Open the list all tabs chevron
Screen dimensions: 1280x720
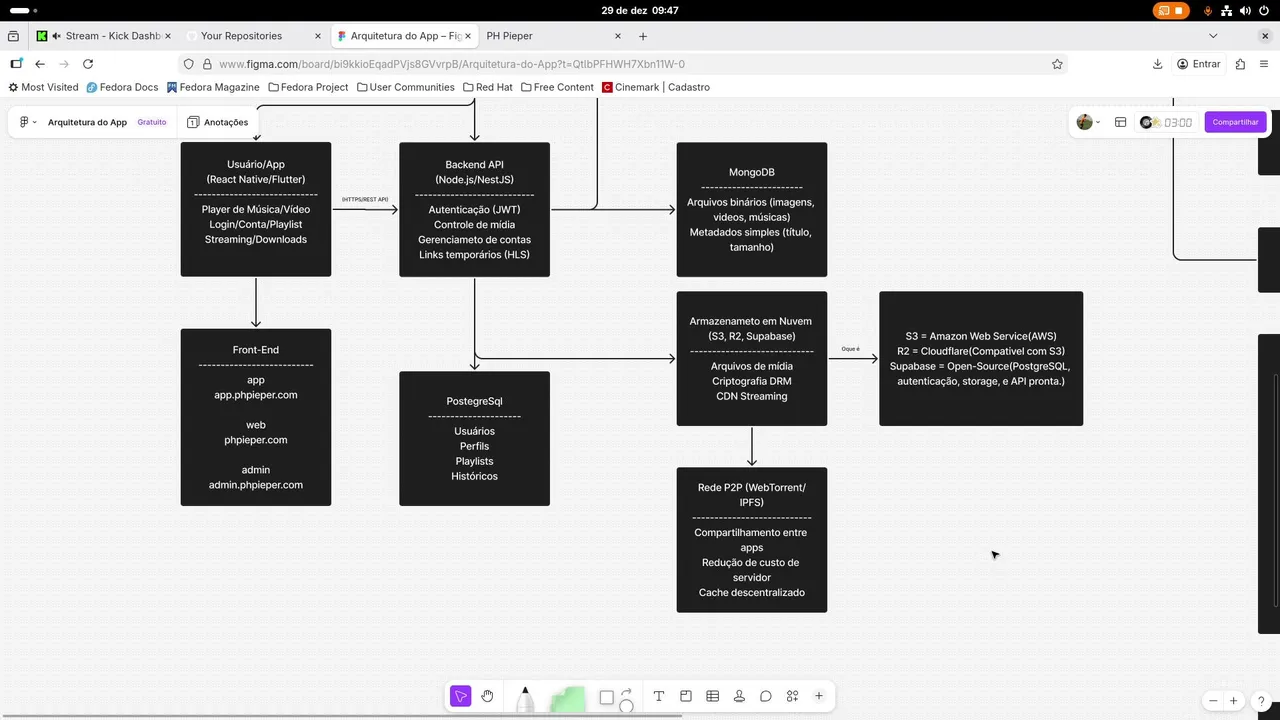point(1213,36)
